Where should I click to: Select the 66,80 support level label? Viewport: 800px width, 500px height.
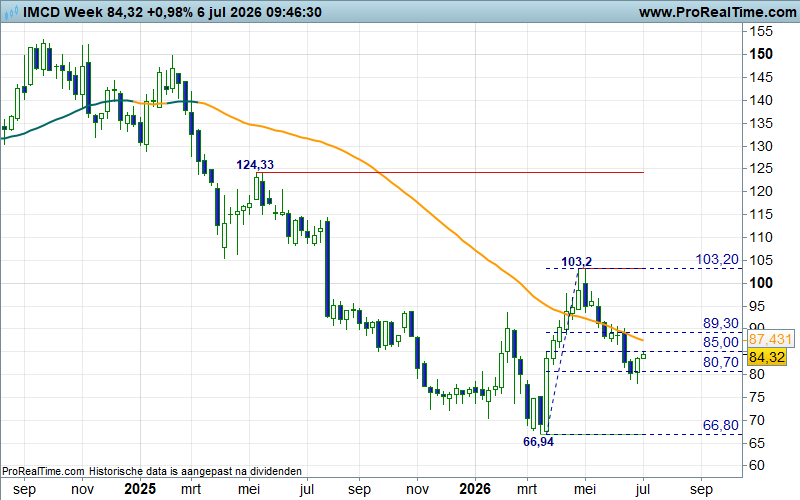click(720, 425)
